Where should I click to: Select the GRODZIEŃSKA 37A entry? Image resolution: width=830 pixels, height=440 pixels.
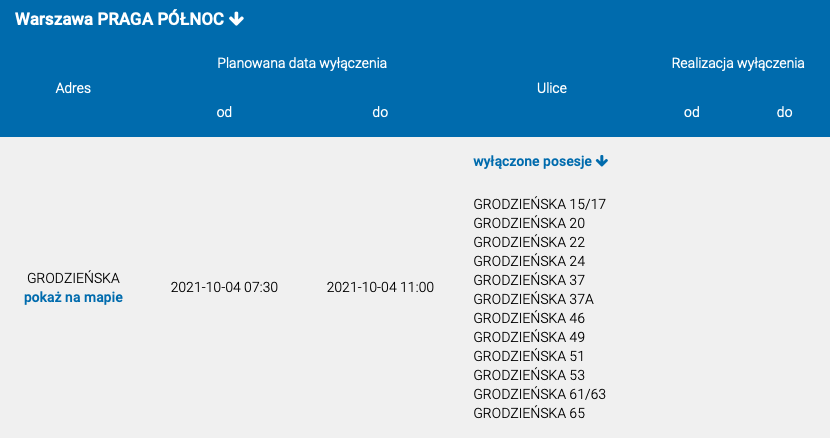pyautogui.click(x=534, y=299)
